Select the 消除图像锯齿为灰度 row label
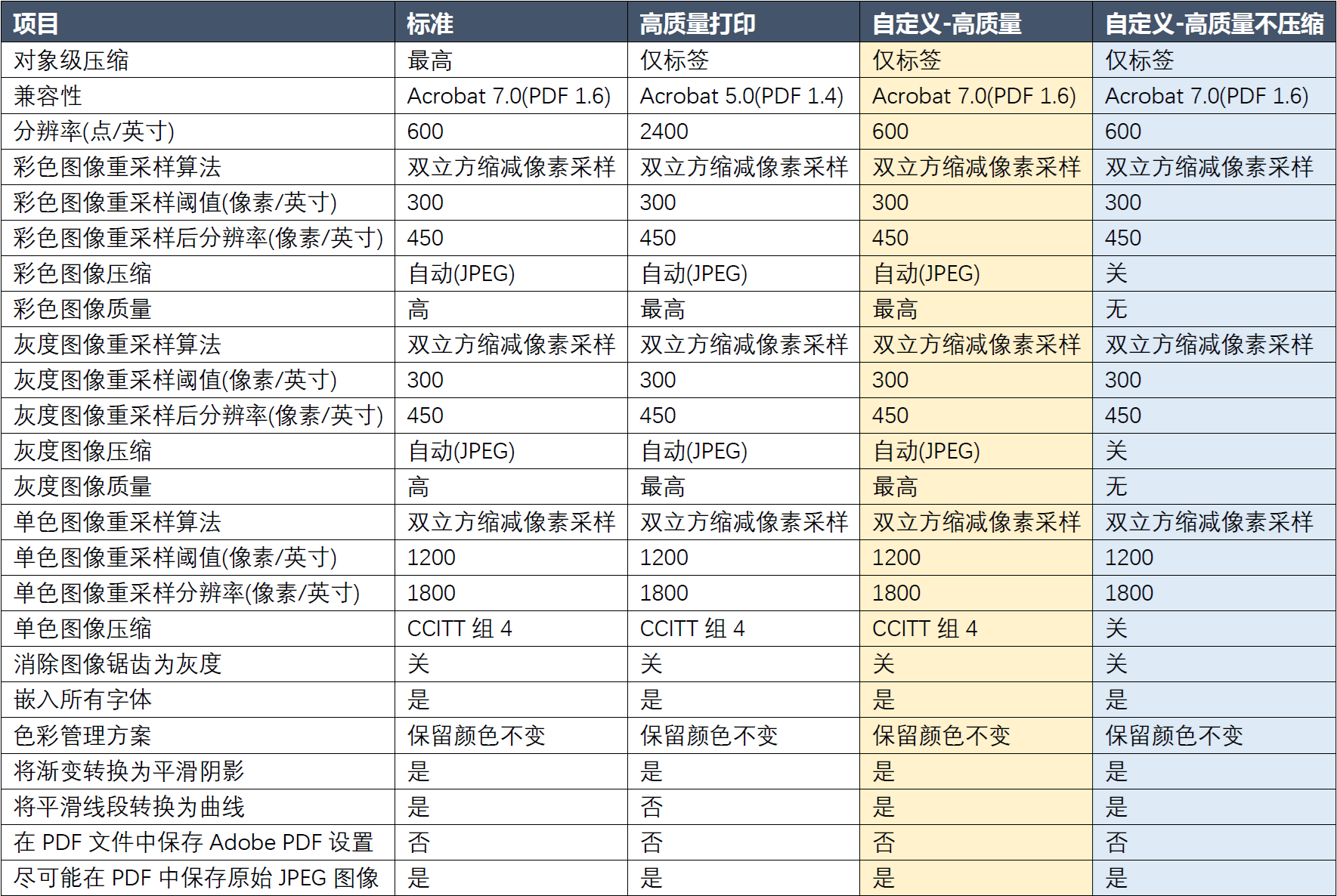Screen dimensions: 1337x896 tap(117, 664)
